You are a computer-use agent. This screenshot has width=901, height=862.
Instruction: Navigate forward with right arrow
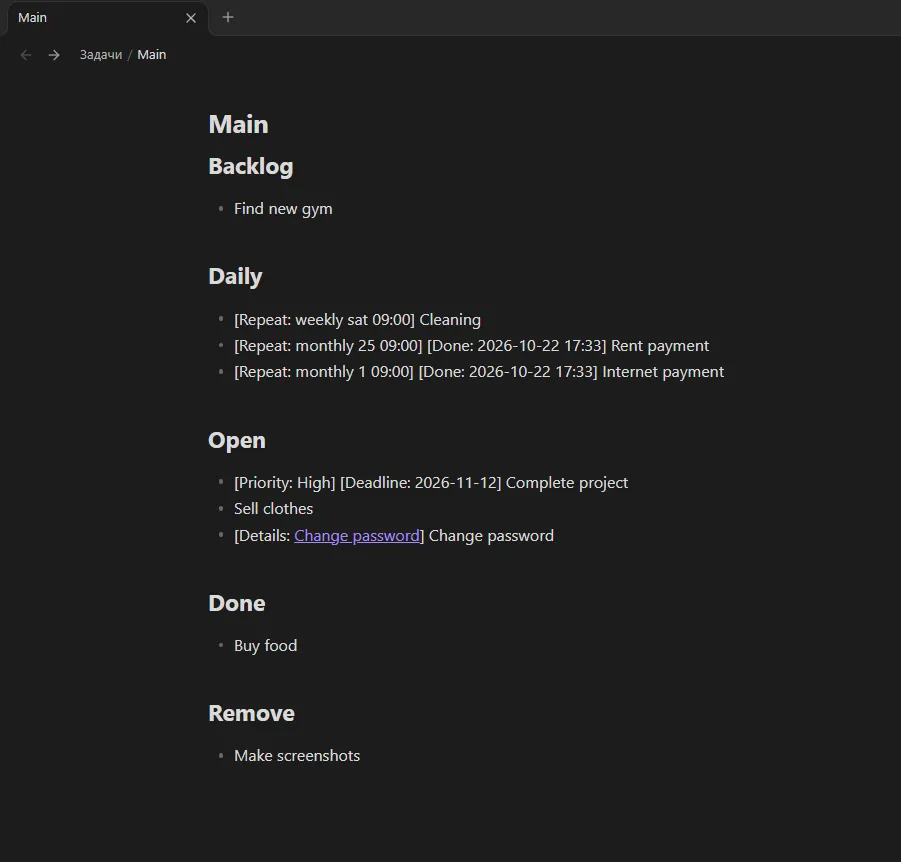click(x=54, y=55)
